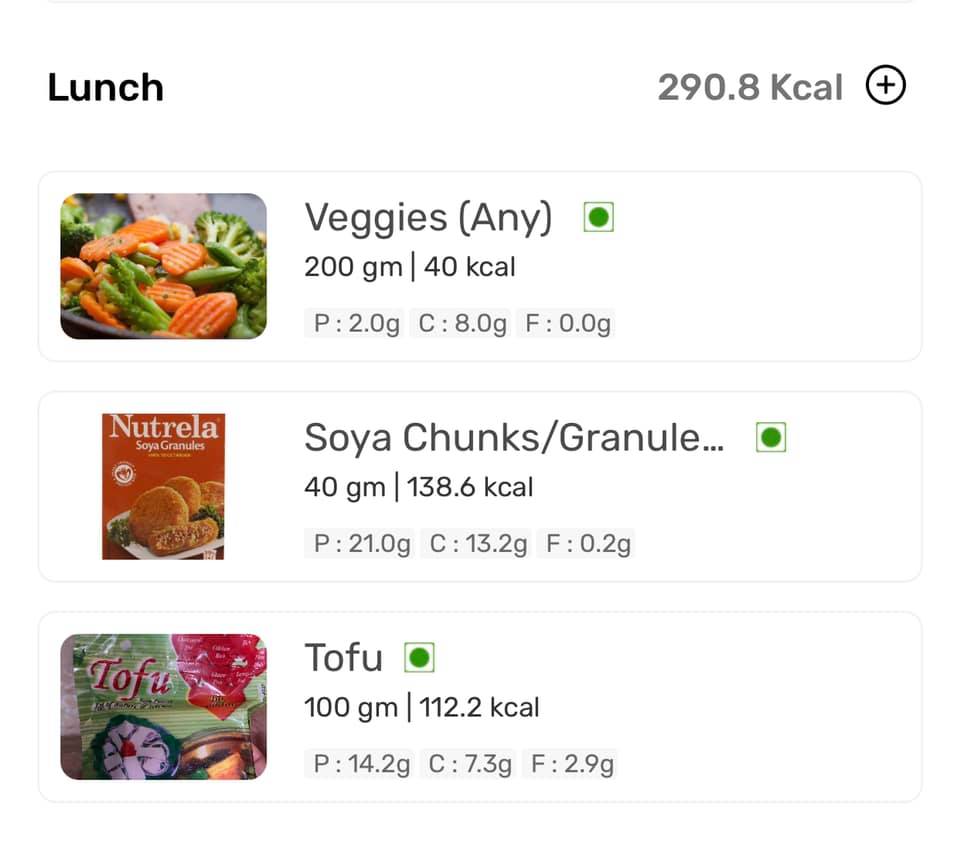Open the Veggies food photo

coord(163,266)
